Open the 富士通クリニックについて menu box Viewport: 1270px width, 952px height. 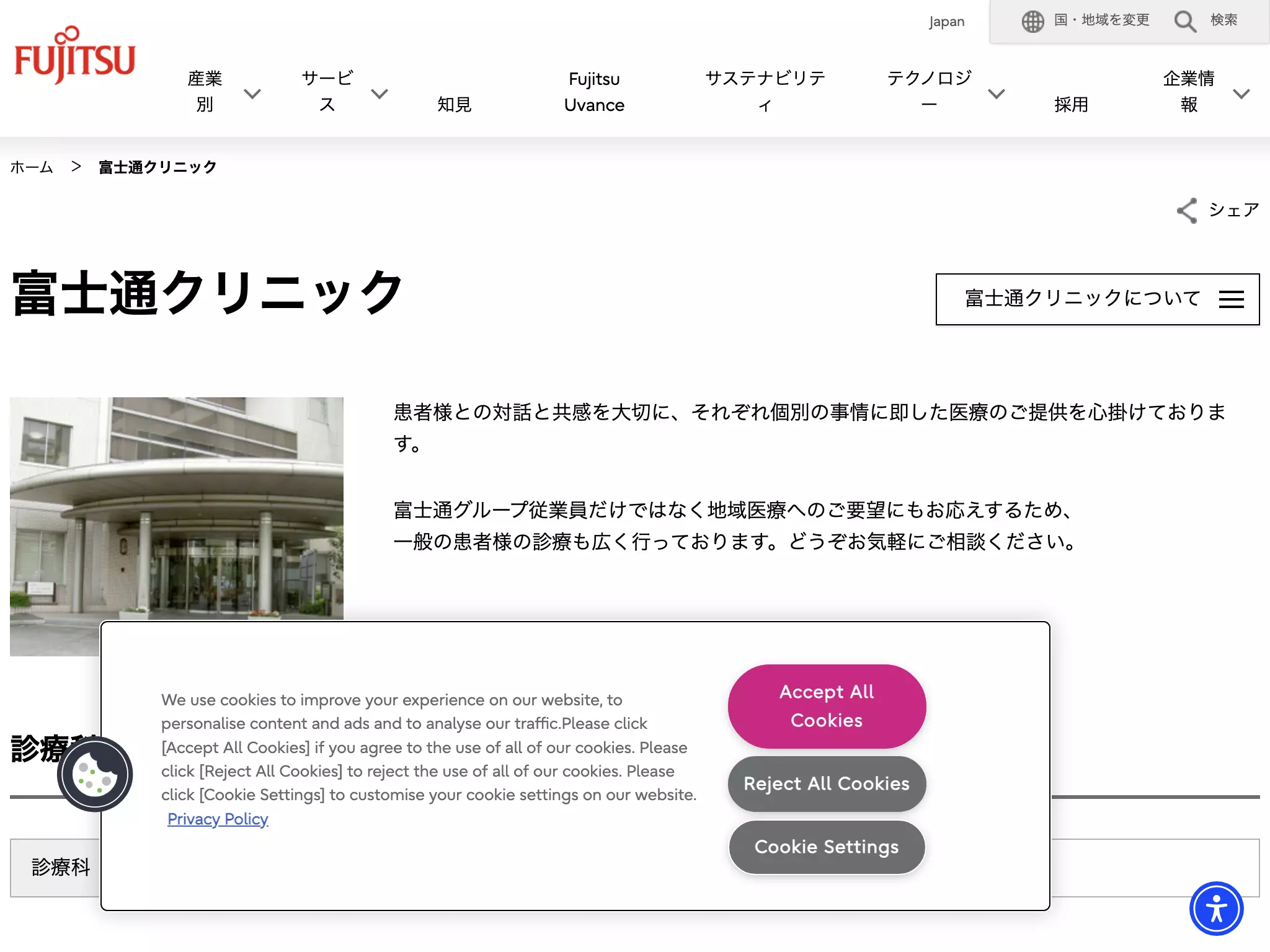point(1097,299)
